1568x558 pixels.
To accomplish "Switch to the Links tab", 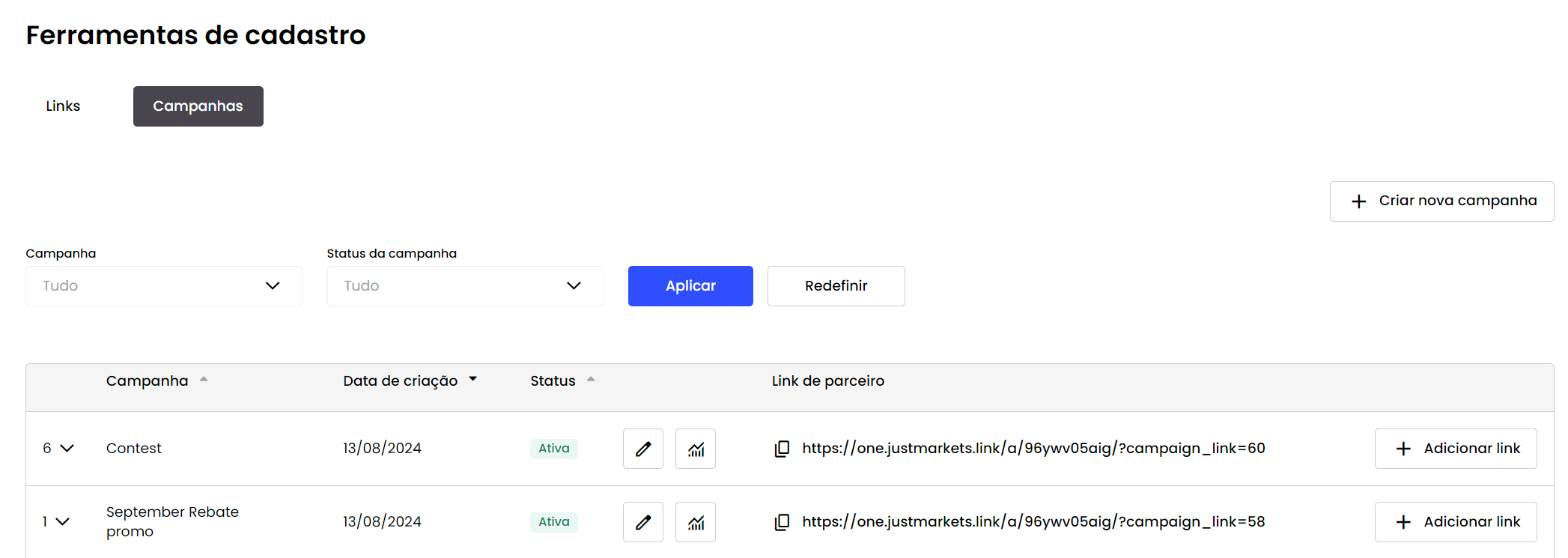I will (x=63, y=106).
